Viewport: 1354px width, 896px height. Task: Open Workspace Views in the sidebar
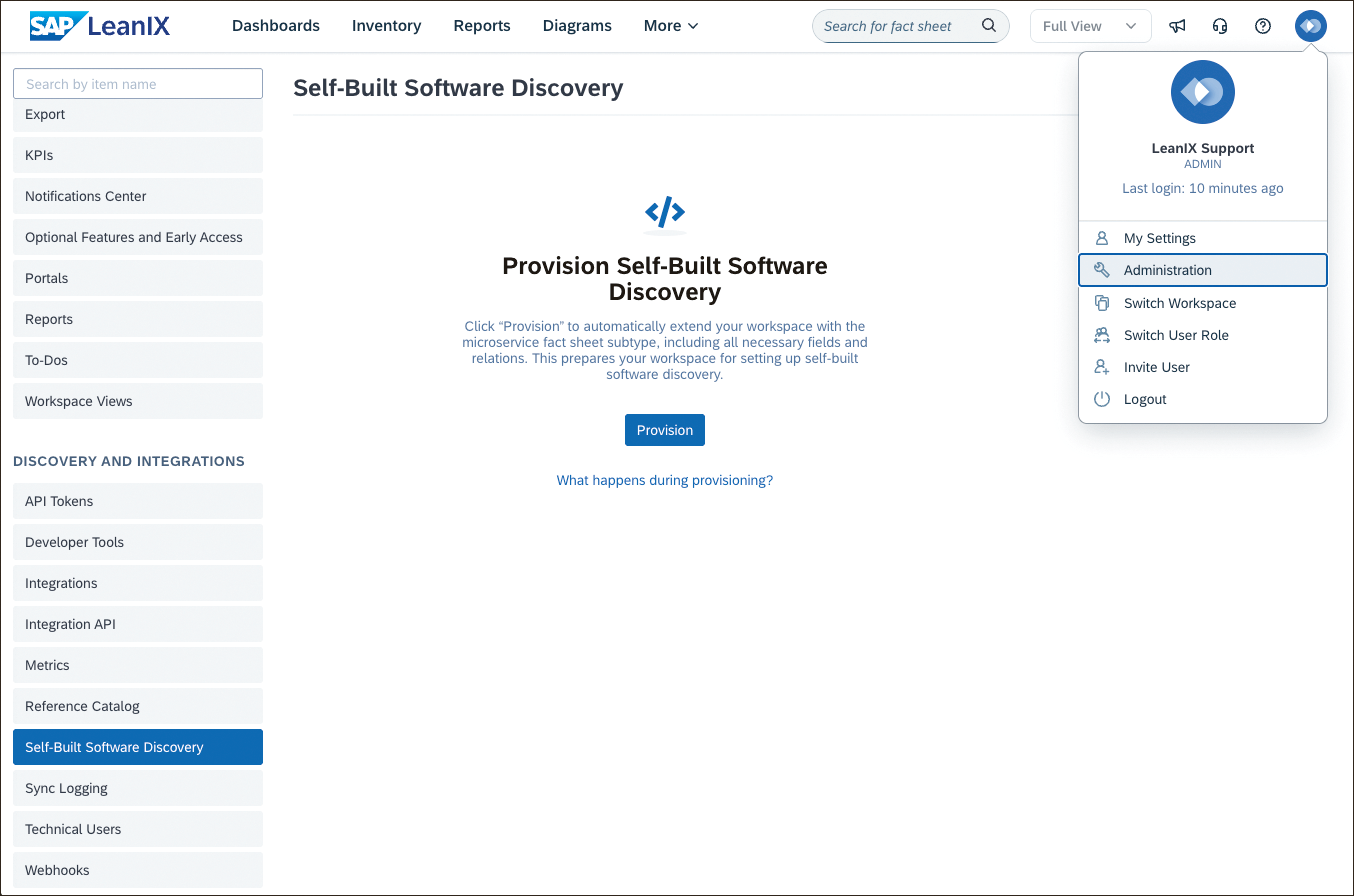pos(138,401)
